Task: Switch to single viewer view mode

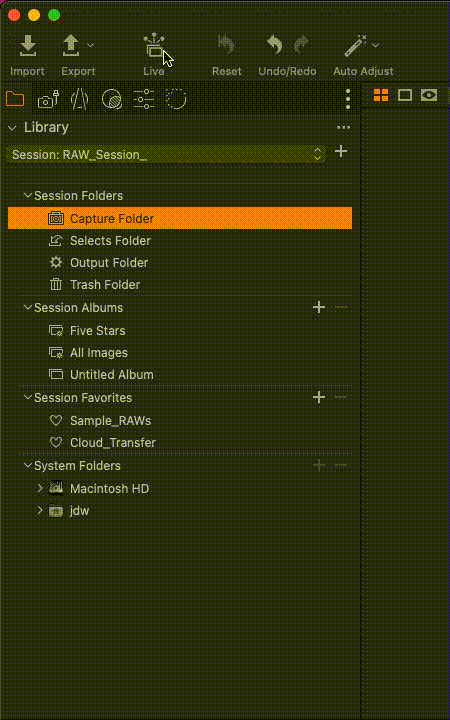Action: tap(405, 95)
